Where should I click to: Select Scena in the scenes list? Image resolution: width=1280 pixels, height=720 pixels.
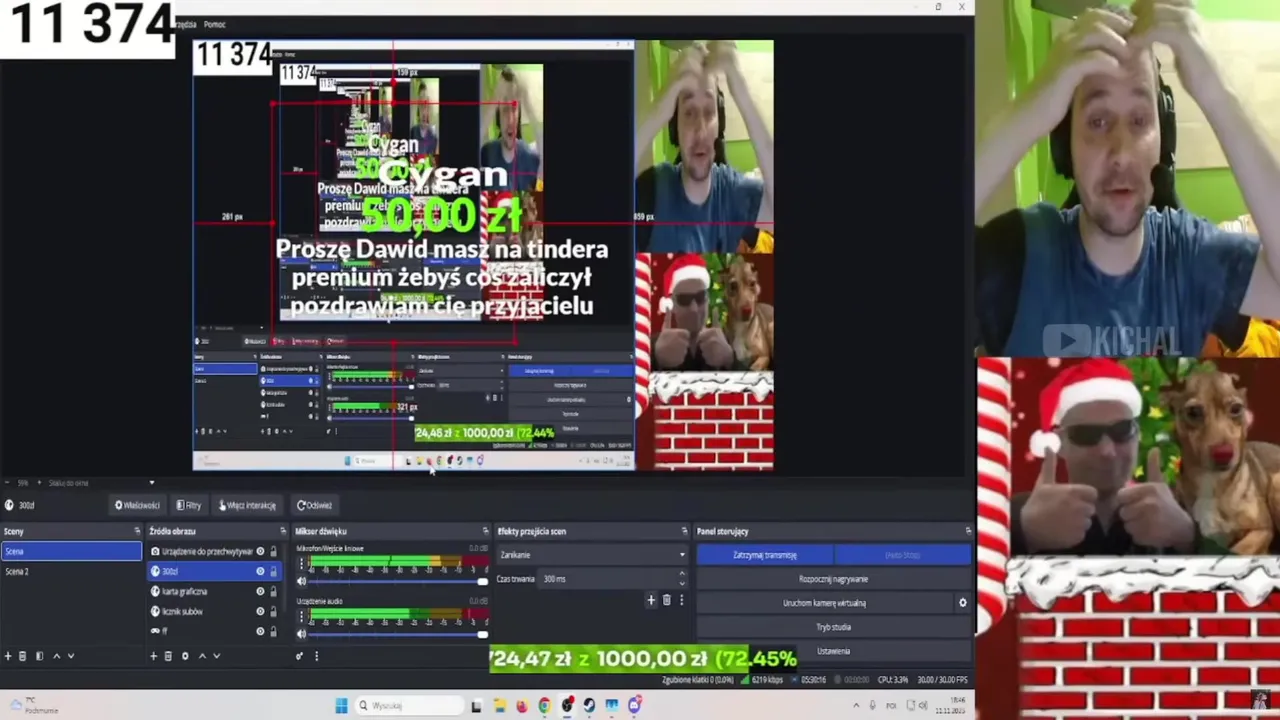tap(72, 551)
